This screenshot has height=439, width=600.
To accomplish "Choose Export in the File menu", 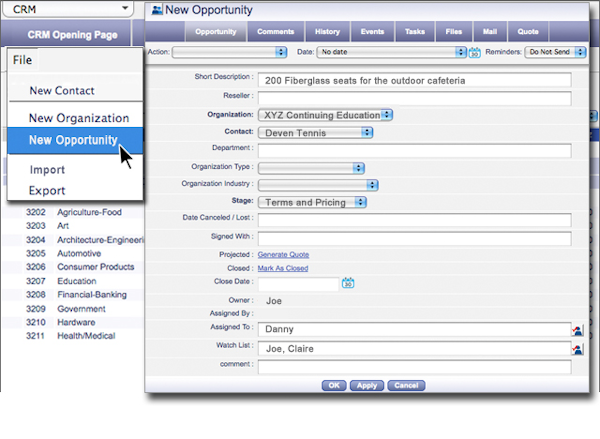I will click(47, 190).
